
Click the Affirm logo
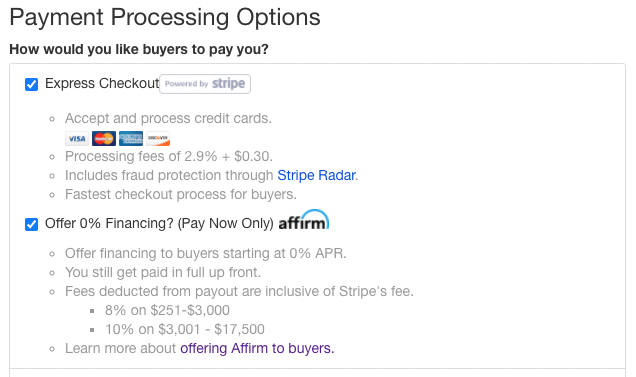pyautogui.click(x=303, y=220)
